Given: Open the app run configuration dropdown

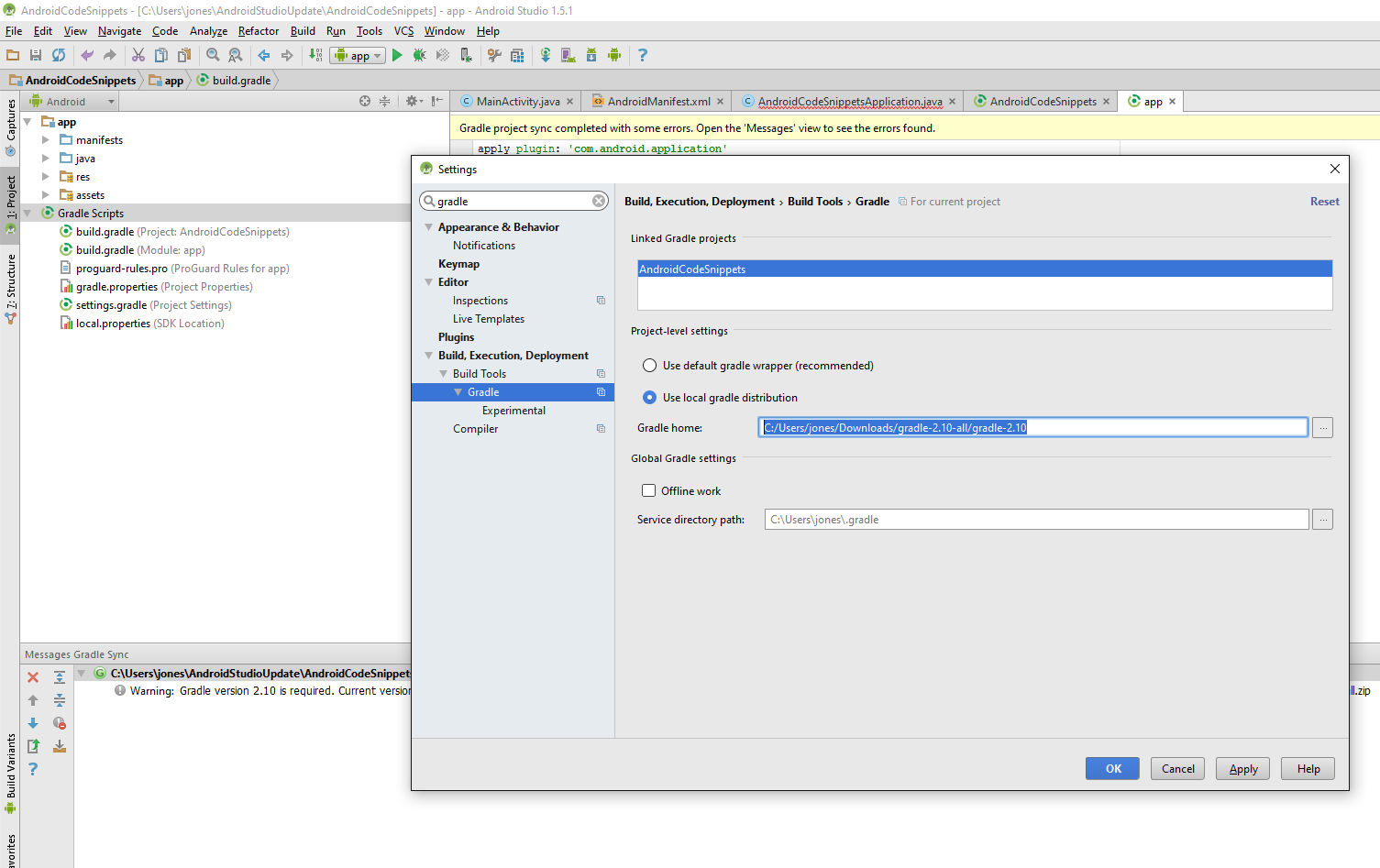Looking at the screenshot, I should (x=358, y=56).
